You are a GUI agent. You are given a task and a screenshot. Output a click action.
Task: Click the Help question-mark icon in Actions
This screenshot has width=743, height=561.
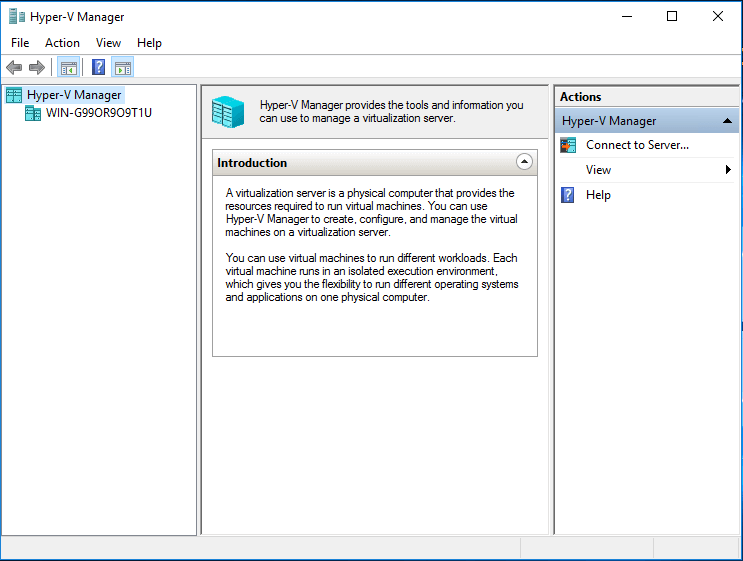pyautogui.click(x=568, y=195)
